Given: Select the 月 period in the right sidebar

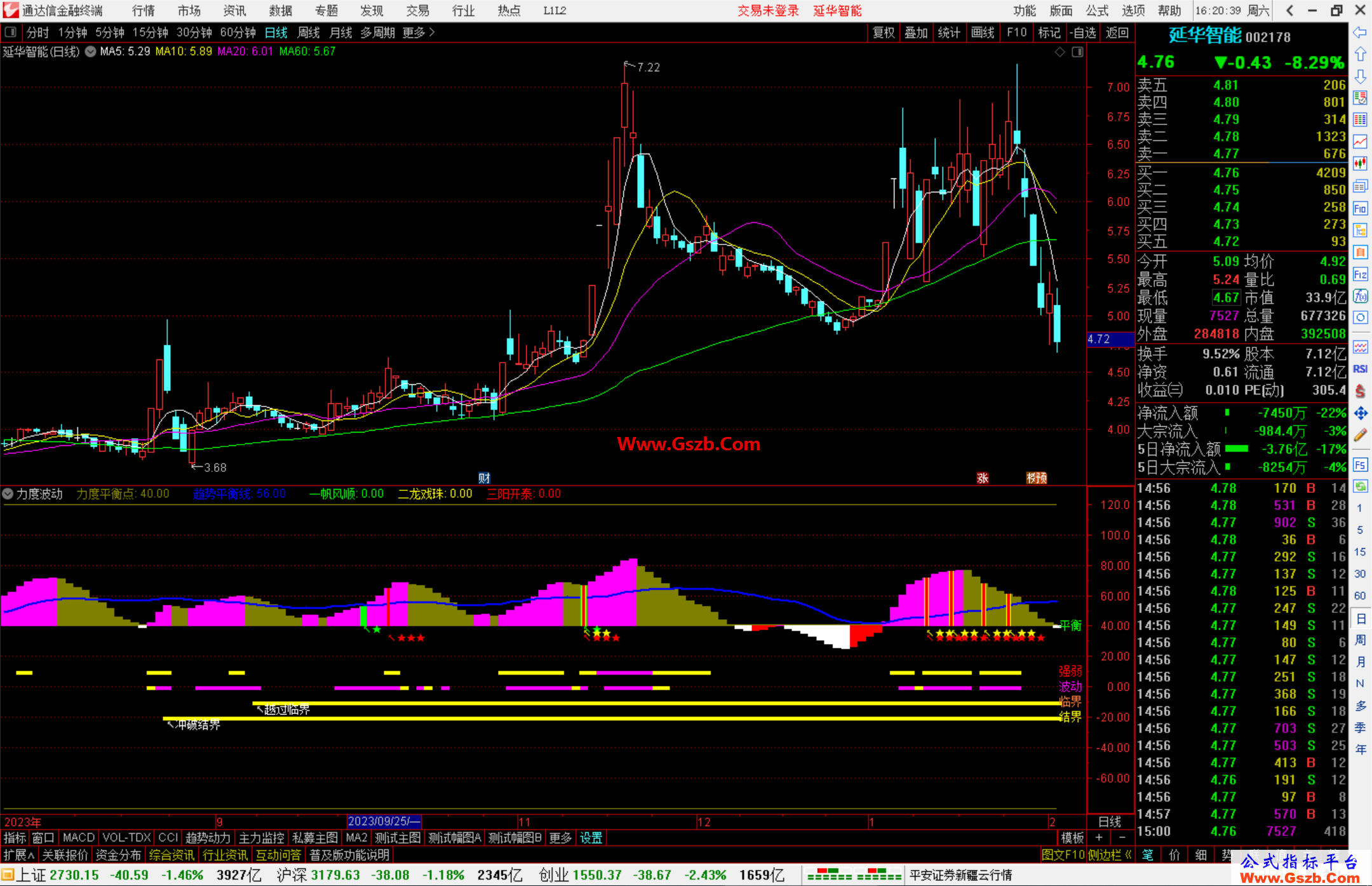Looking at the screenshot, I should pyautogui.click(x=1360, y=662).
